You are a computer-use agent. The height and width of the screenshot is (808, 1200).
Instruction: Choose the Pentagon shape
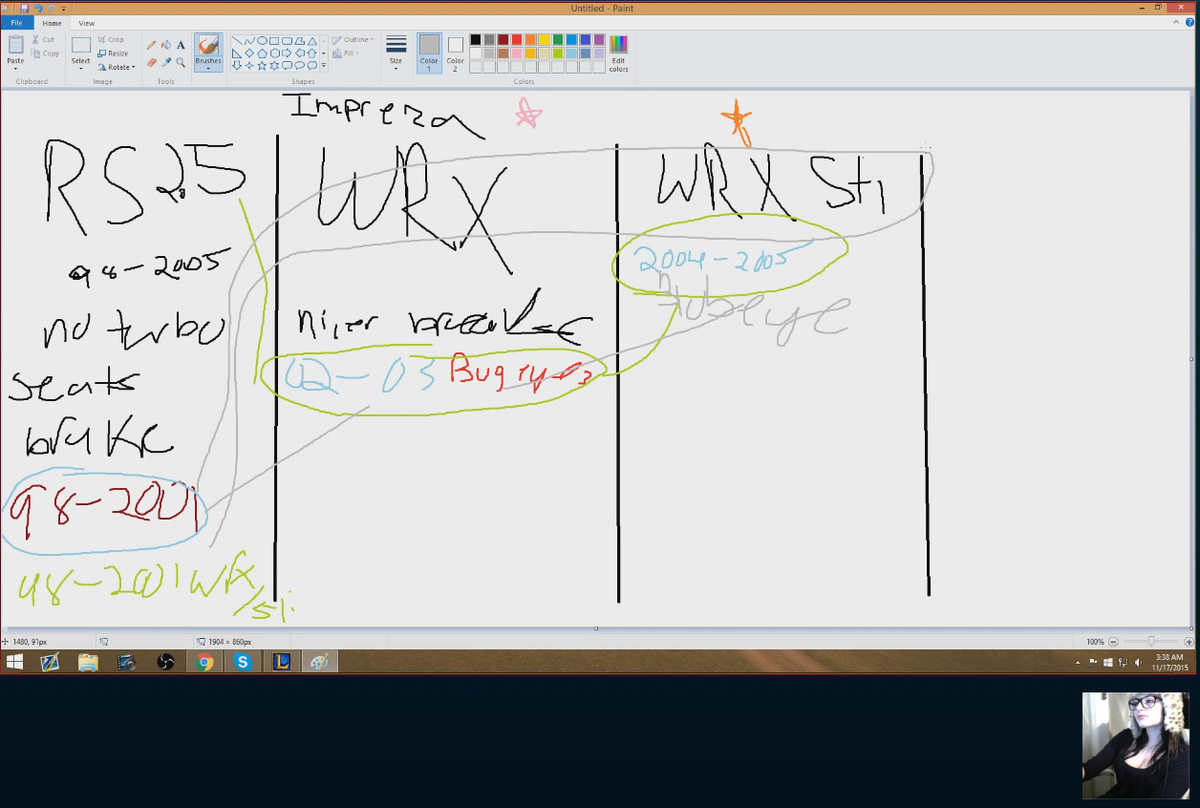pos(262,52)
